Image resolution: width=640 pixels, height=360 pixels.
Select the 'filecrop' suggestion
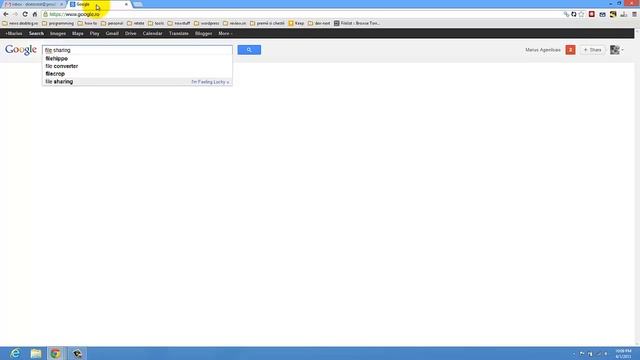[x=137, y=74]
